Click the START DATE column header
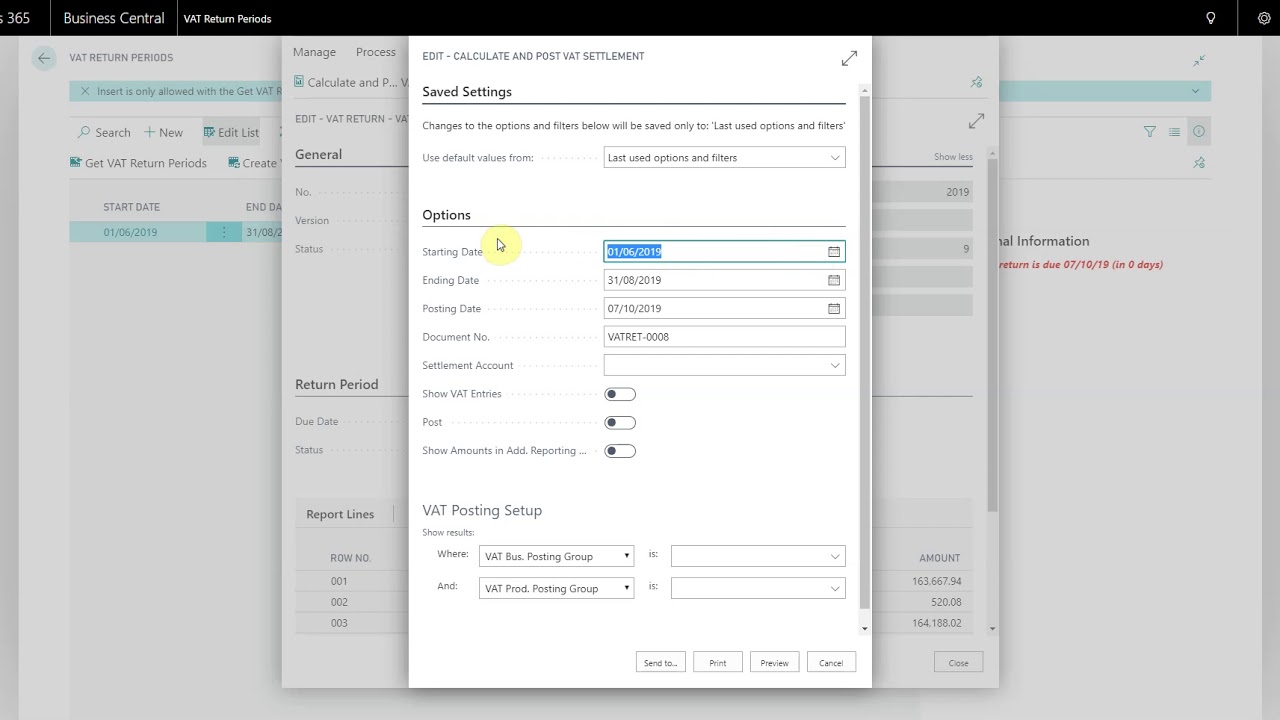This screenshot has height=720, width=1280. click(131, 207)
